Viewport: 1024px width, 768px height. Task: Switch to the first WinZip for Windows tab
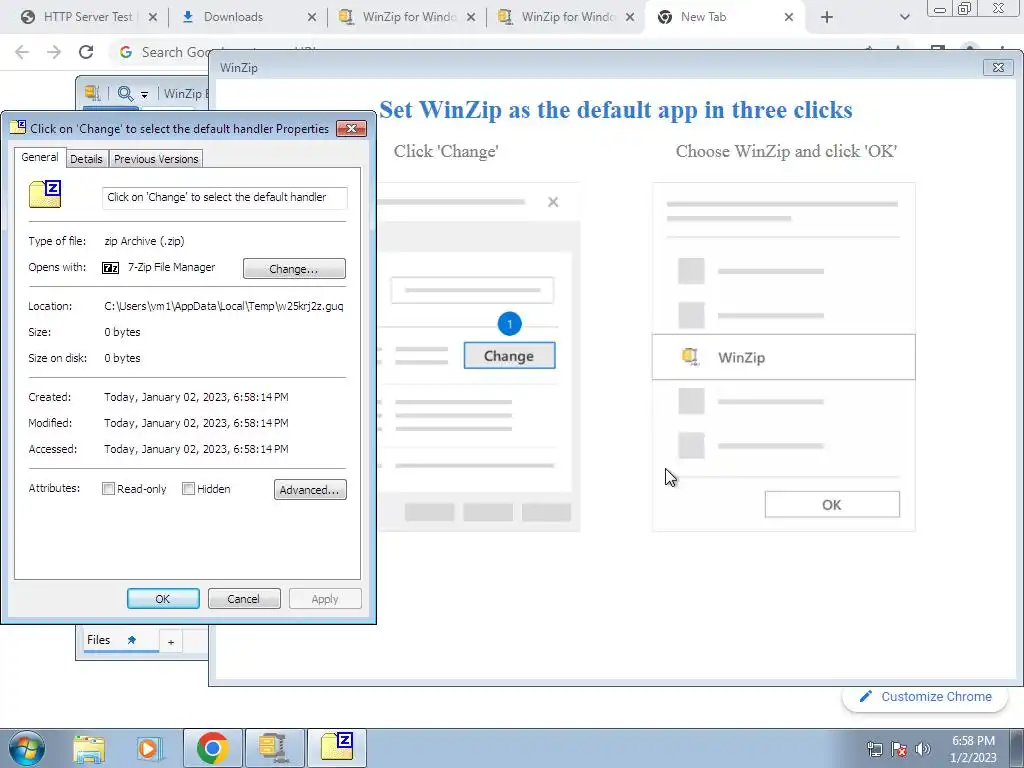[x=409, y=17]
